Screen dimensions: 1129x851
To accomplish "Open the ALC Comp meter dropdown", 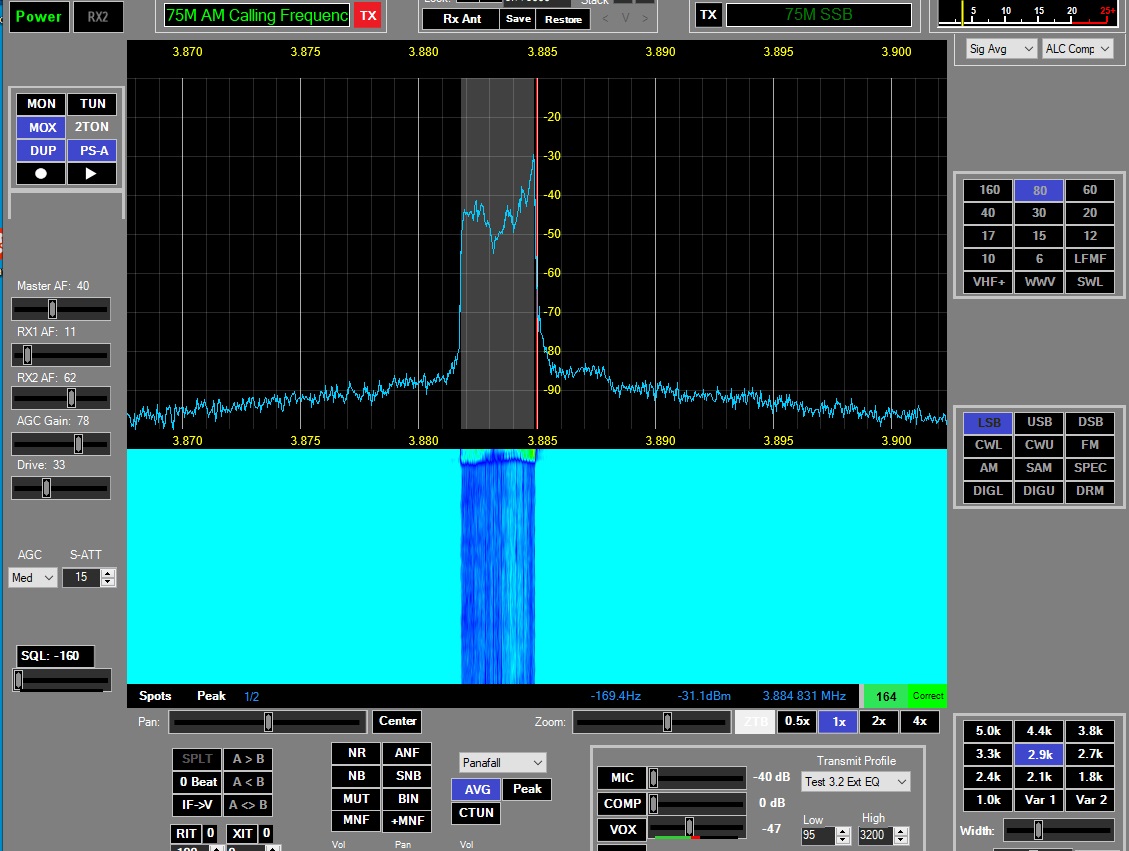I will coord(1077,49).
